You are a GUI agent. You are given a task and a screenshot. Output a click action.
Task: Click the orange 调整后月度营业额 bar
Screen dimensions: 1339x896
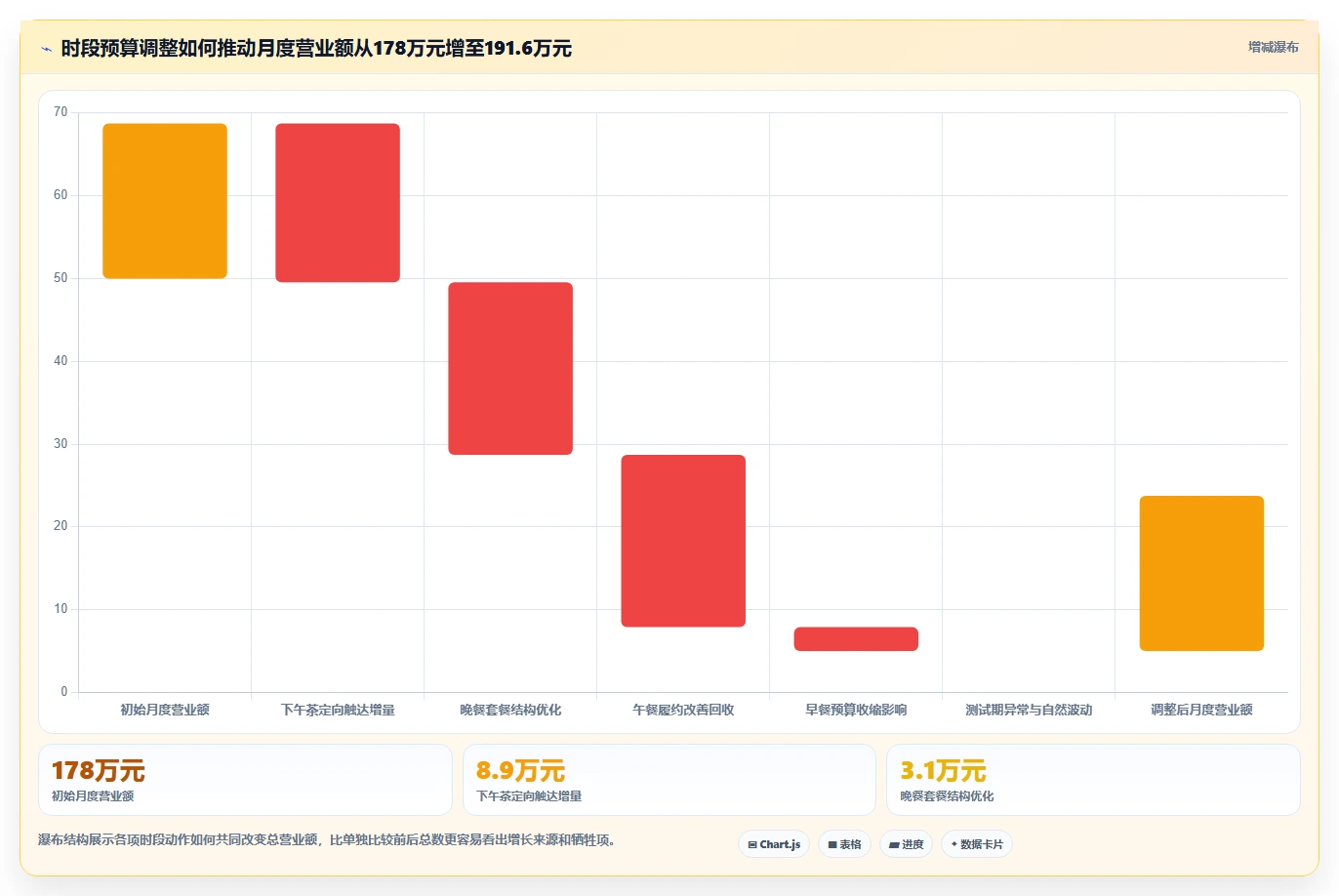1201,574
